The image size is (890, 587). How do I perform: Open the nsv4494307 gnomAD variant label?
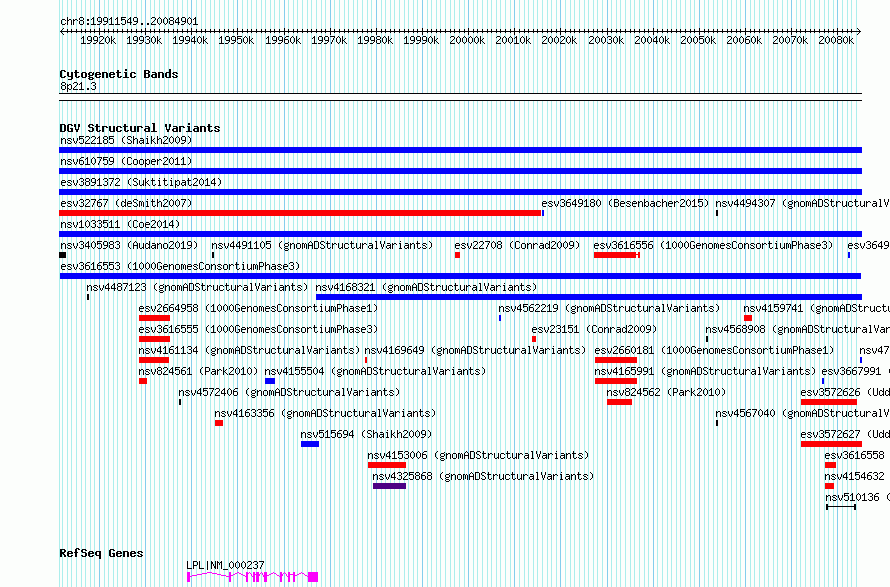802,203
